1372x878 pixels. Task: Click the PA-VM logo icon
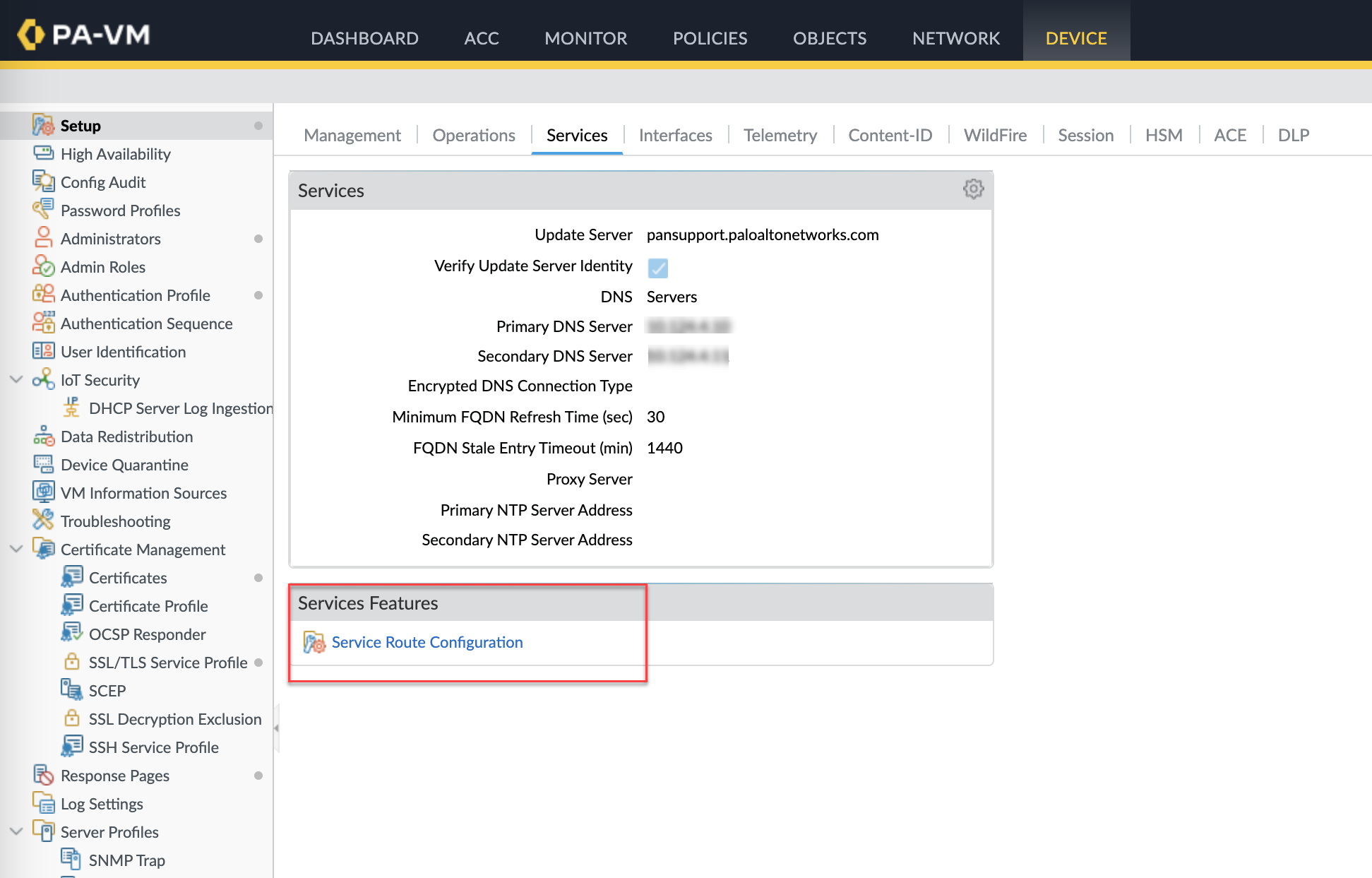30,34
